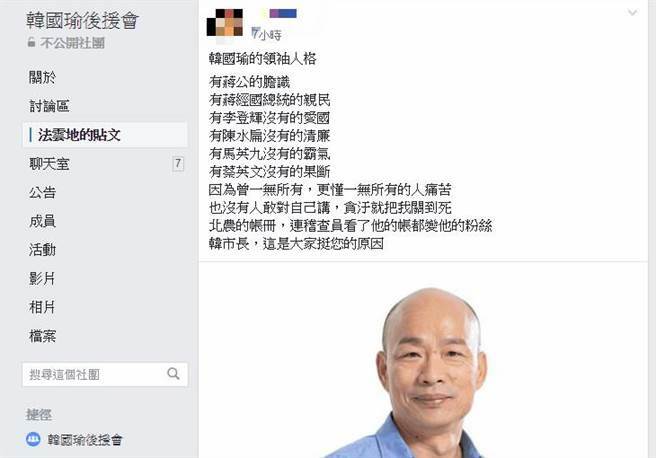Click the post timestamp 7小時
This screenshot has height=458, width=656.
coord(266,35)
